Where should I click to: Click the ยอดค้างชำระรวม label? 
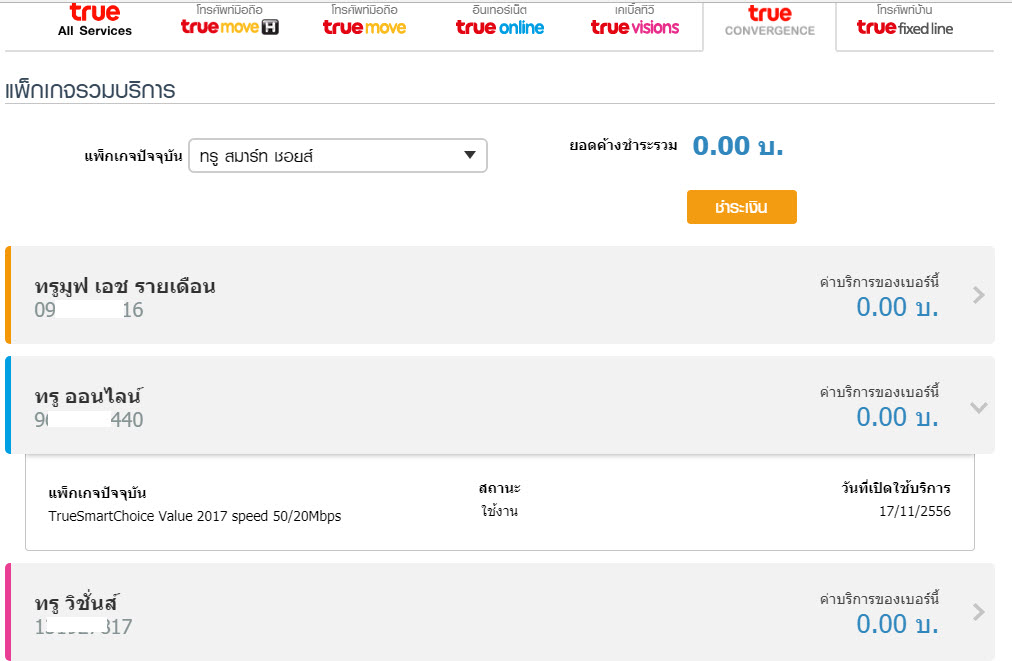click(623, 146)
